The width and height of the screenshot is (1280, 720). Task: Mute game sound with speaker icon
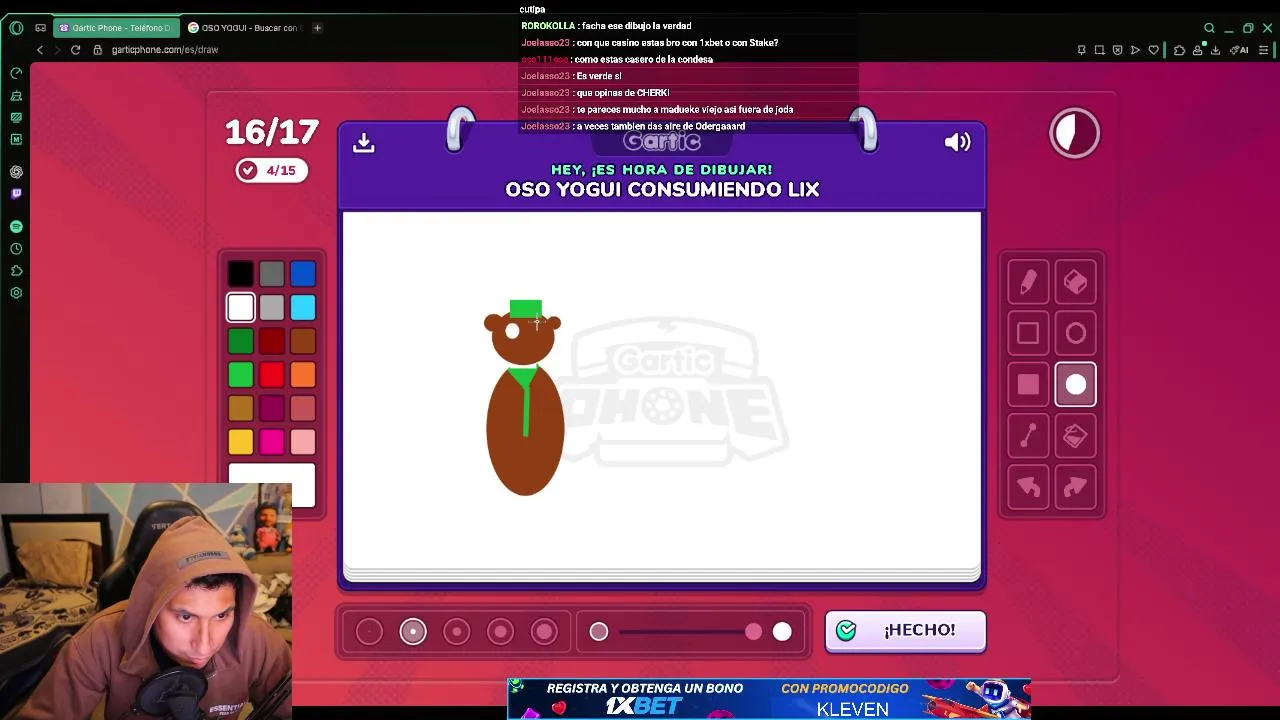pos(957,142)
